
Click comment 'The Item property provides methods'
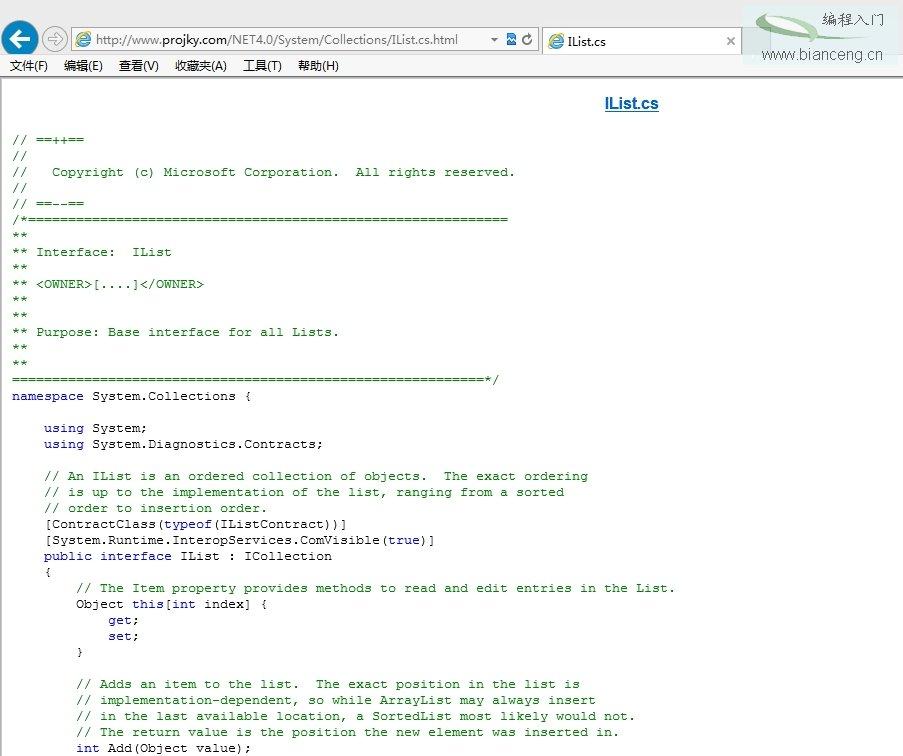click(375, 588)
